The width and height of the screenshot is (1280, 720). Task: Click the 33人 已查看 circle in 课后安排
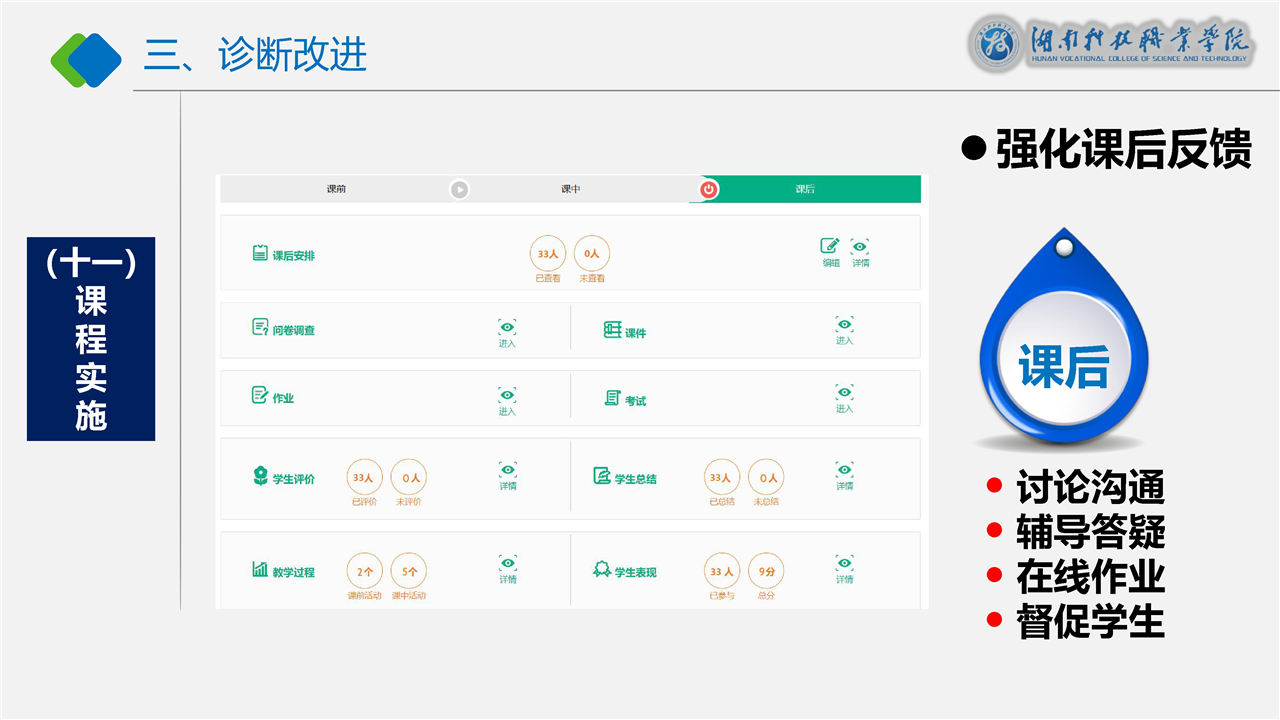[547, 254]
